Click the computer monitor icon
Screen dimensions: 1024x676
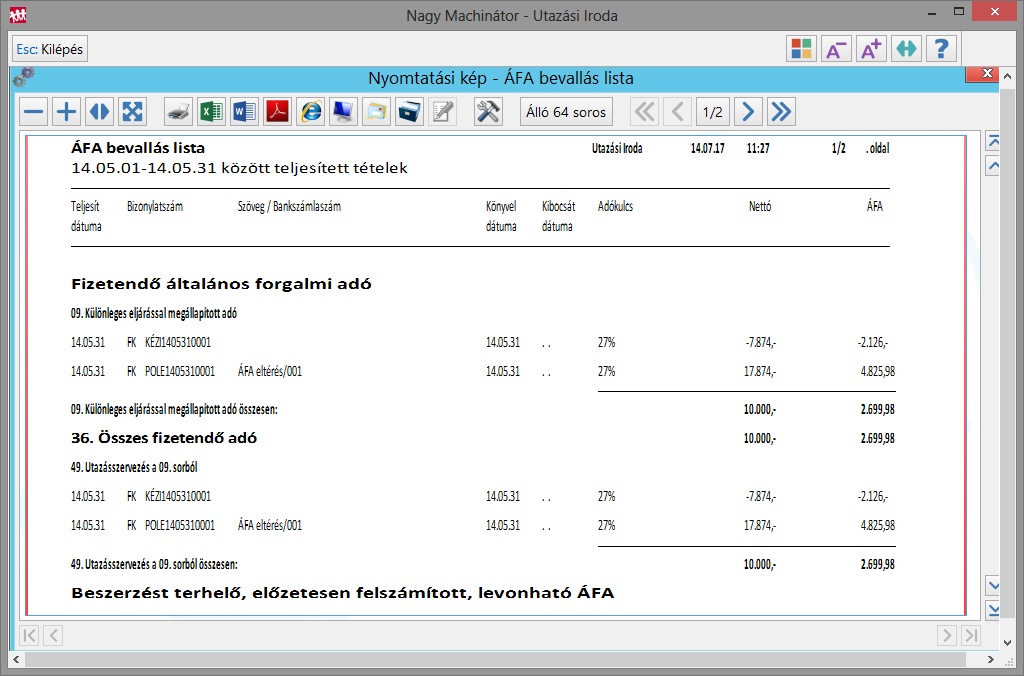[344, 112]
